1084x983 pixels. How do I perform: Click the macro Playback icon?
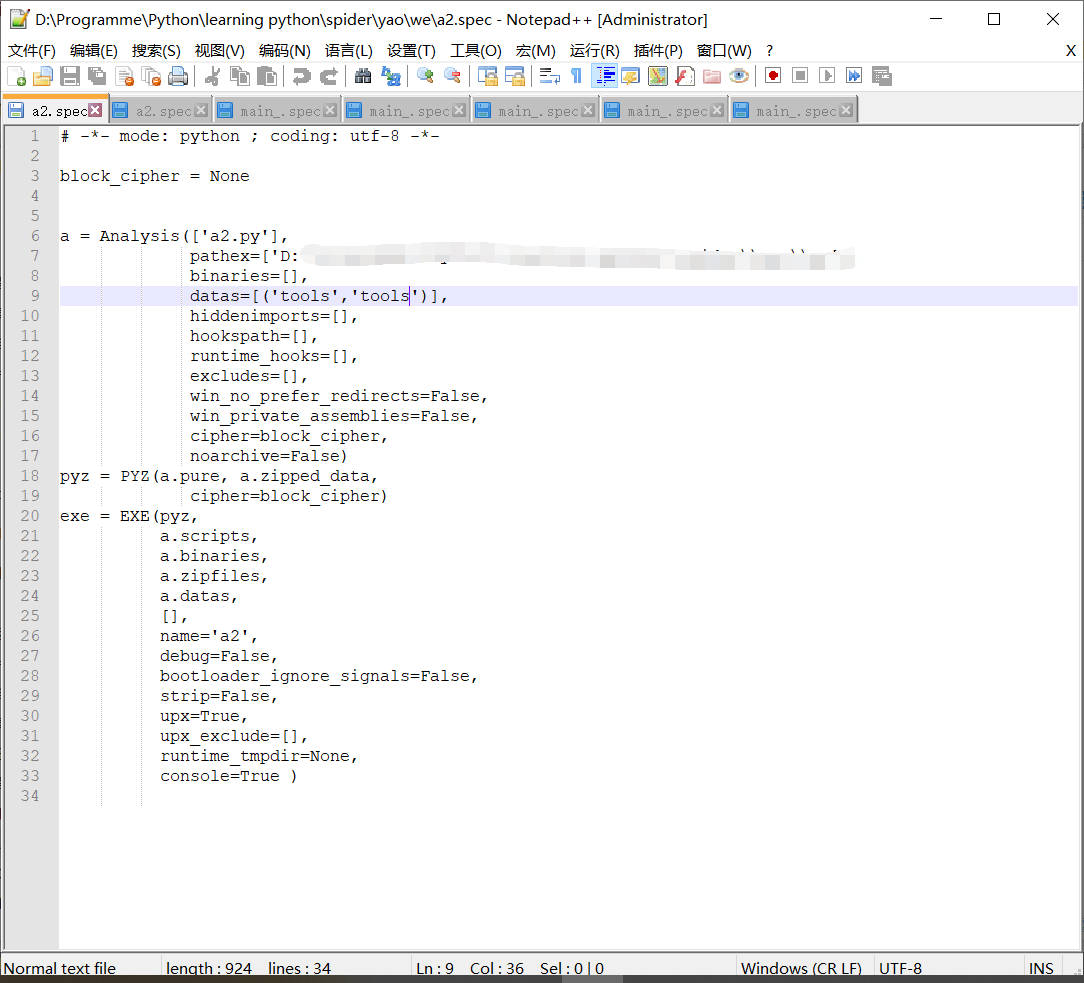827,76
